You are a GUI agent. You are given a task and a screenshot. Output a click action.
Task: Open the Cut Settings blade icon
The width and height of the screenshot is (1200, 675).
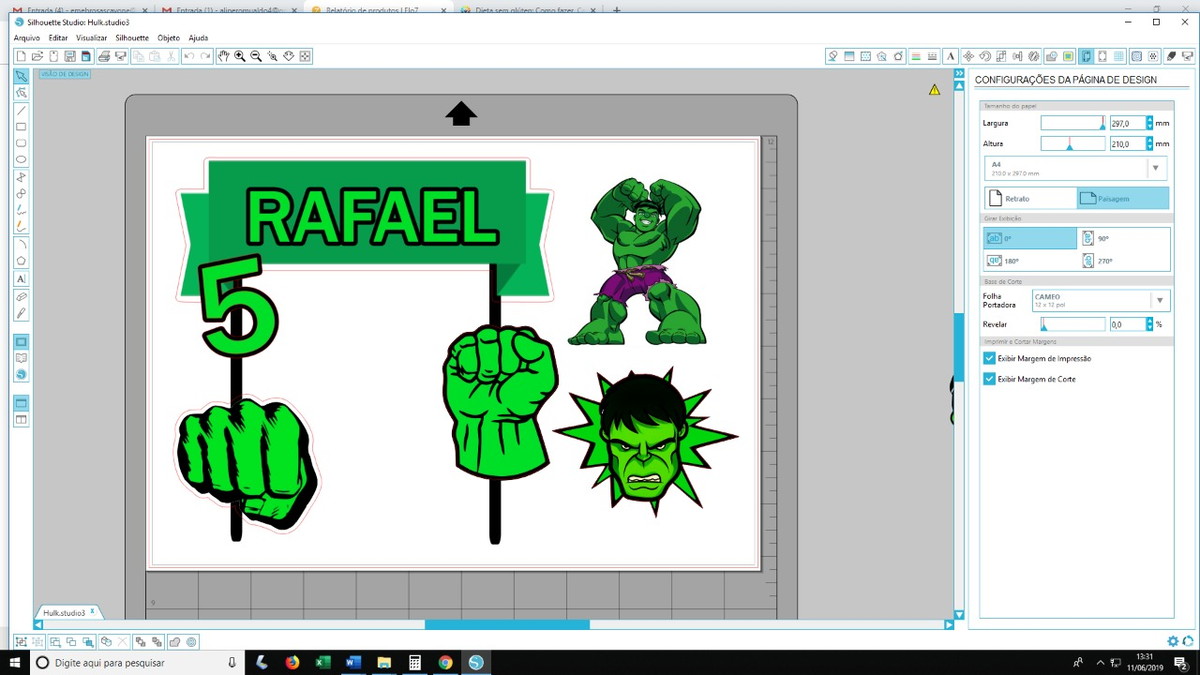pos(1171,56)
